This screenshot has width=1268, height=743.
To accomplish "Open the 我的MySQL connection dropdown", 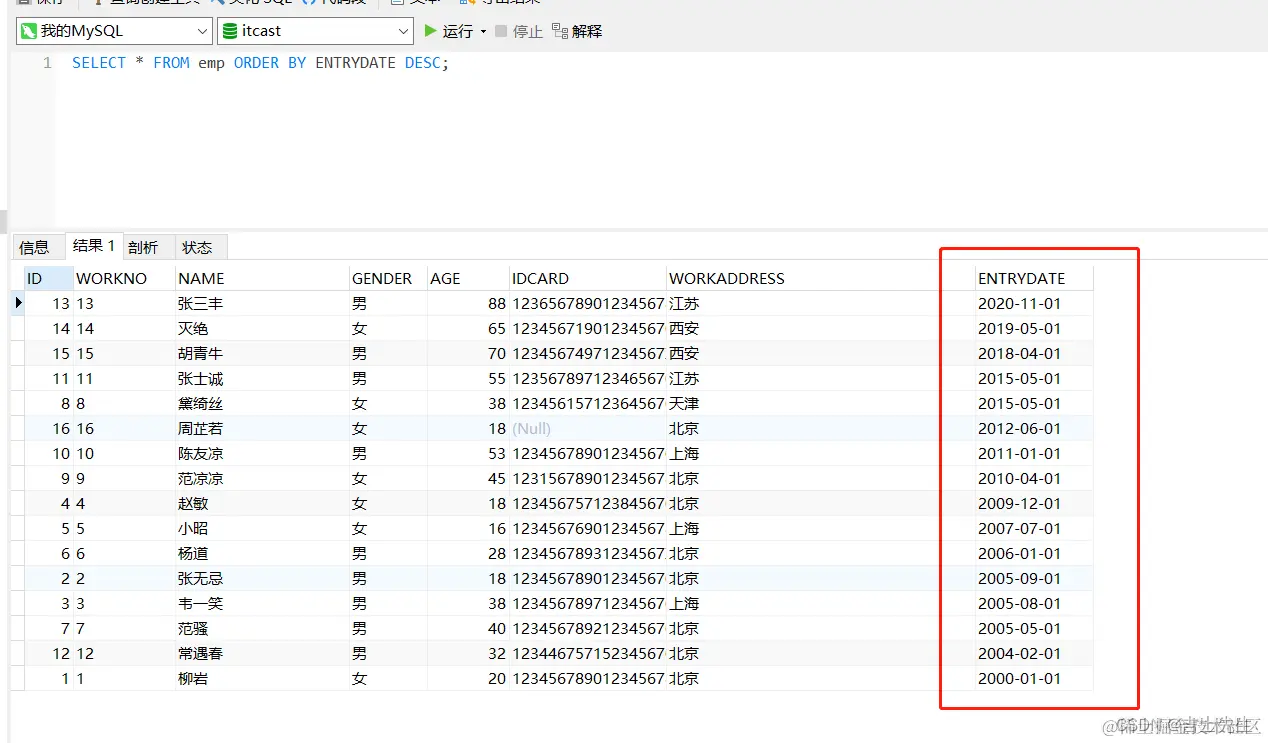I will coord(114,31).
